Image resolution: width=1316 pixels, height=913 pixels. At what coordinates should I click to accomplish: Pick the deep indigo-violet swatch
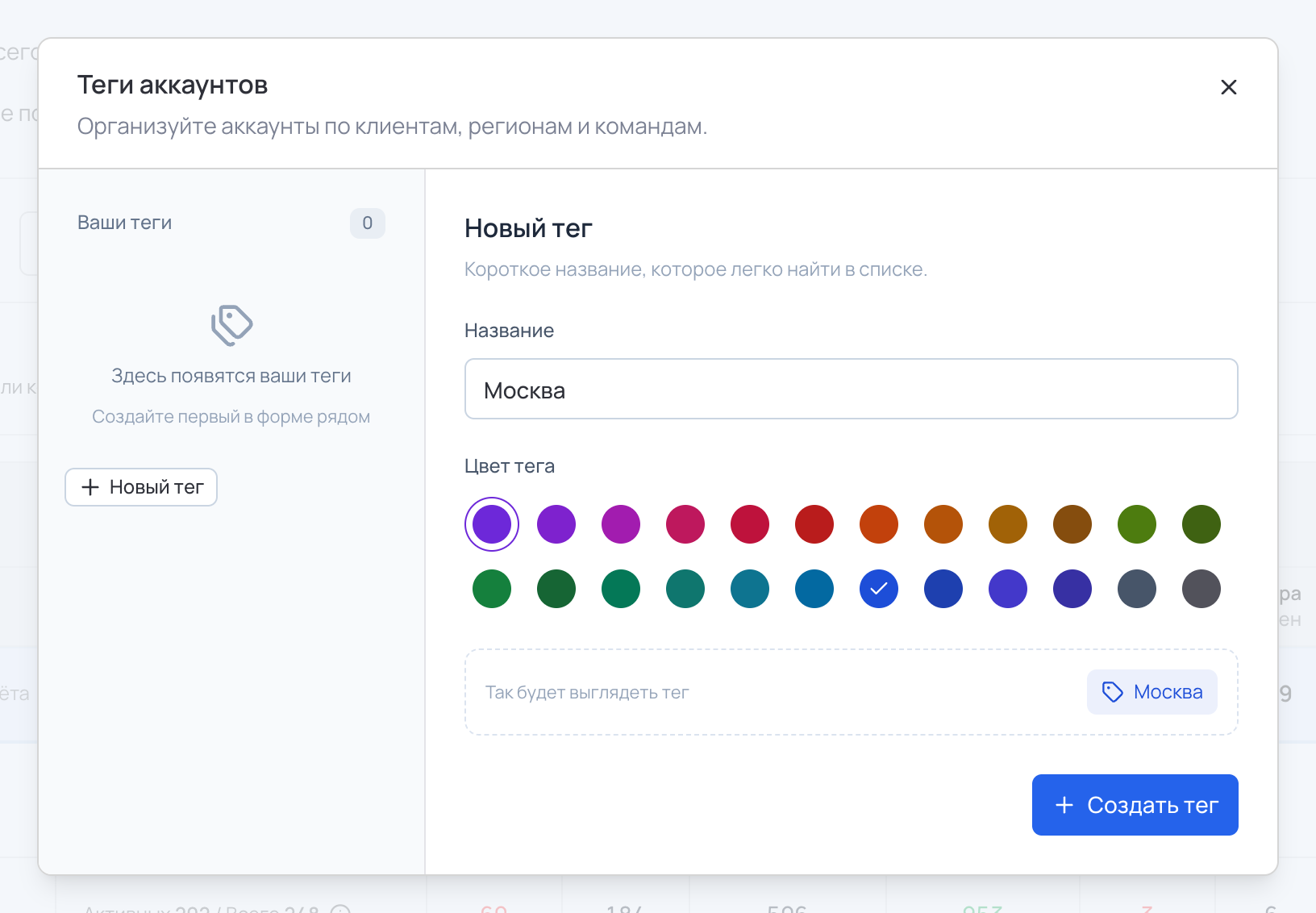click(x=1072, y=589)
